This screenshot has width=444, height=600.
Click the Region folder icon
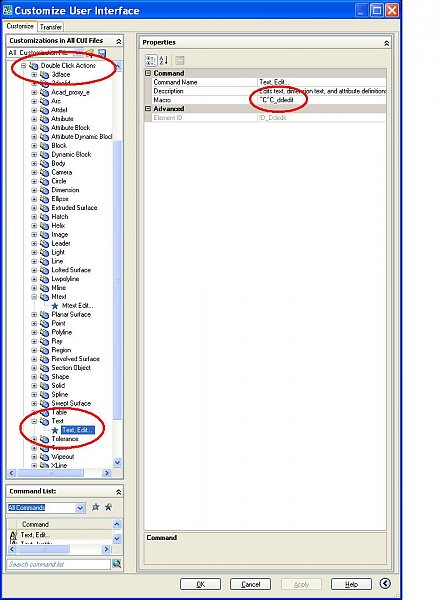coord(44,350)
